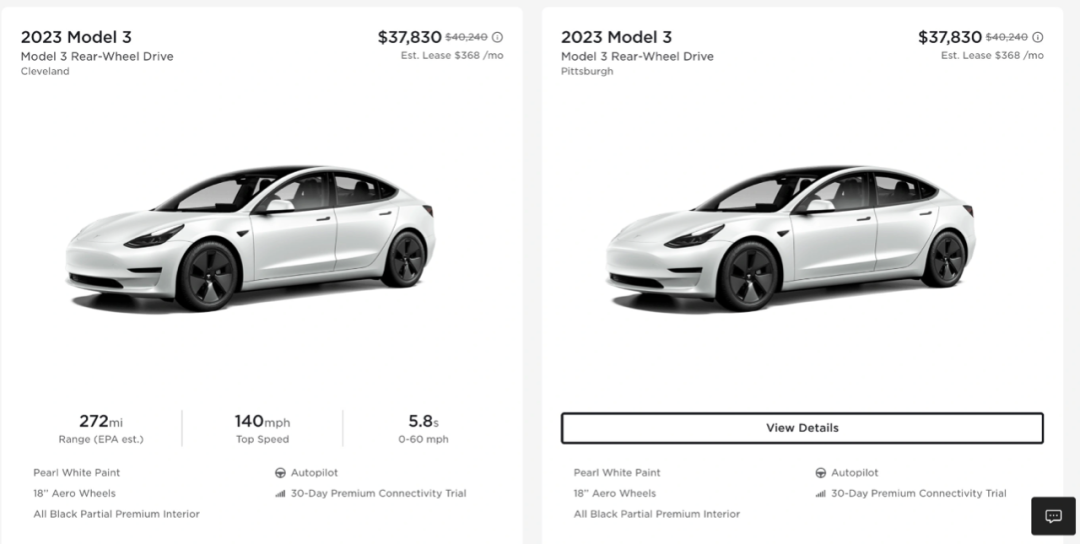Click Pearl White Paint on Pittsburgh card
The image size is (1080, 544).
(617, 473)
